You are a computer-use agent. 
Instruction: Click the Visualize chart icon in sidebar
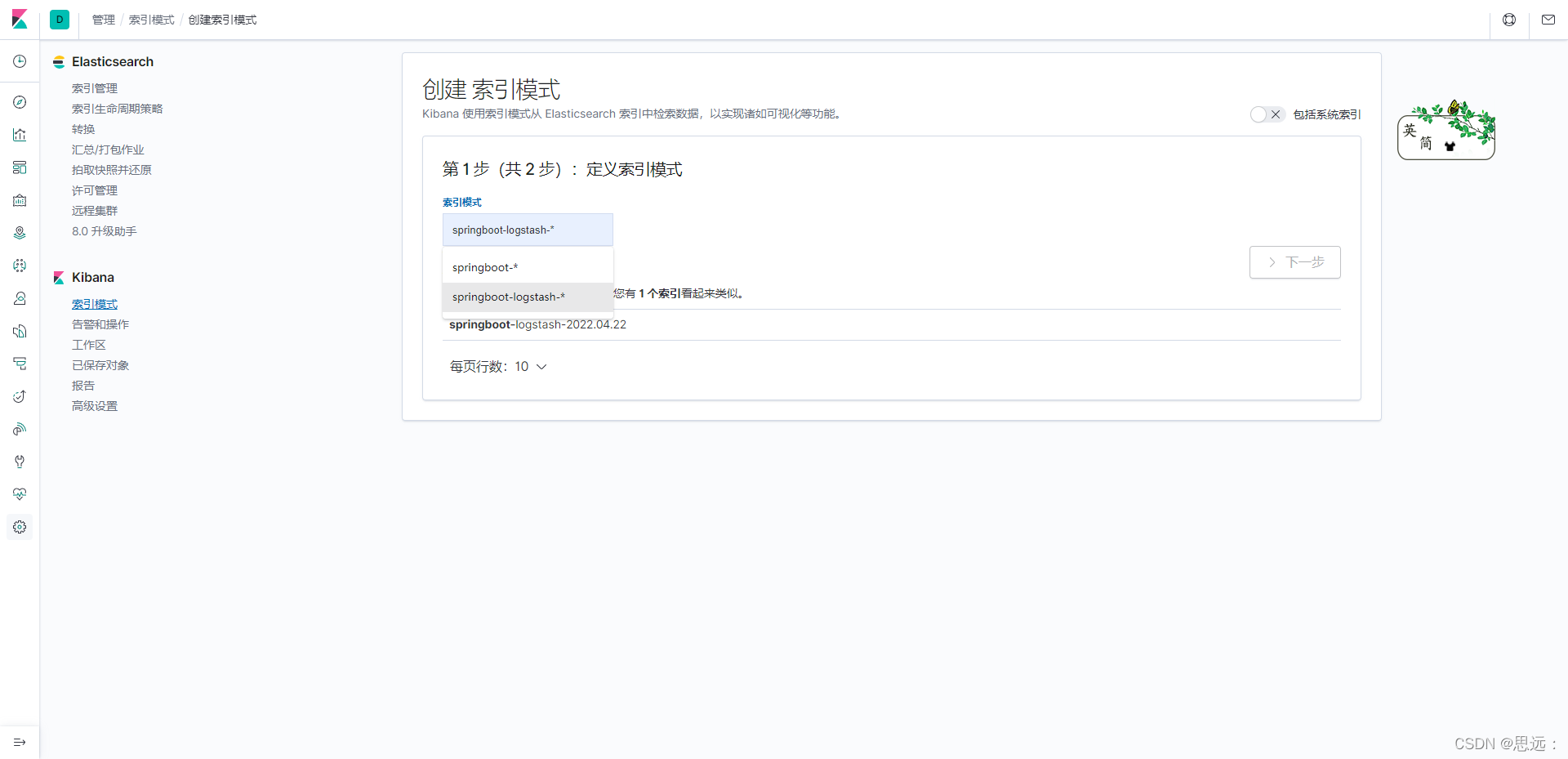20,135
